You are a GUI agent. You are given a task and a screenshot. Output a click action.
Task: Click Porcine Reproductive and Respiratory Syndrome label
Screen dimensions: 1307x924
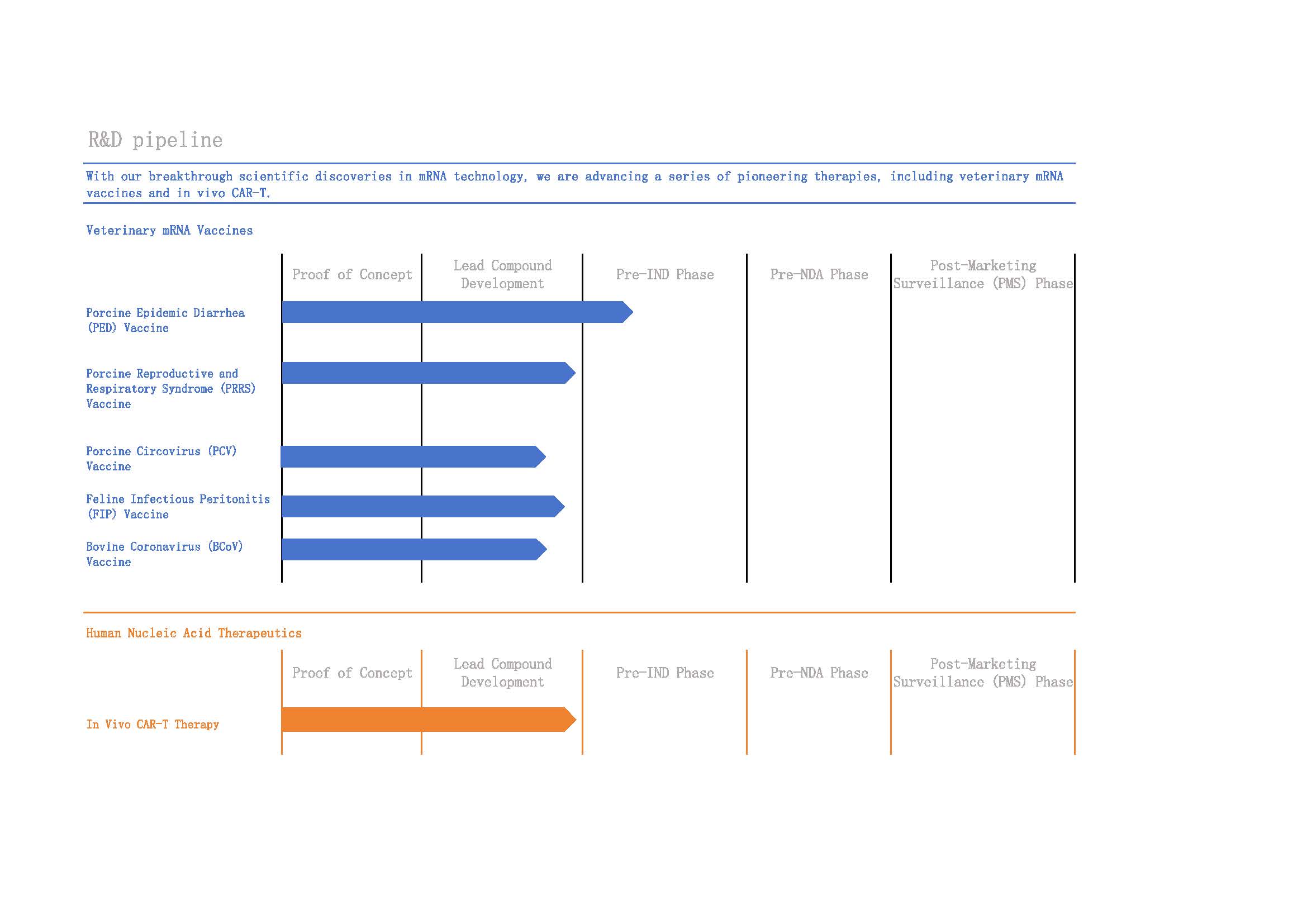pos(170,389)
